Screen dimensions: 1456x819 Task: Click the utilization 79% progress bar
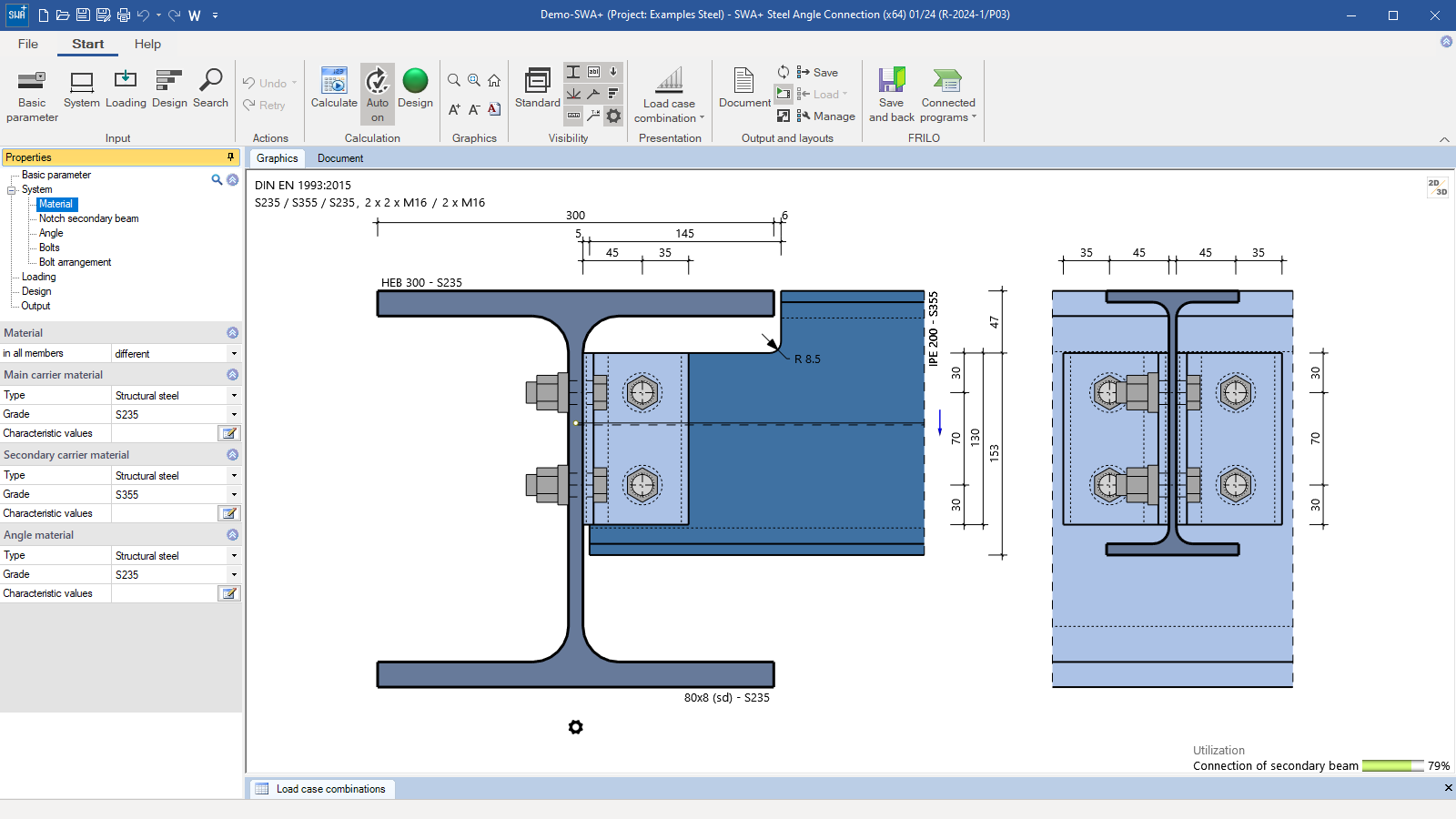point(1393,766)
